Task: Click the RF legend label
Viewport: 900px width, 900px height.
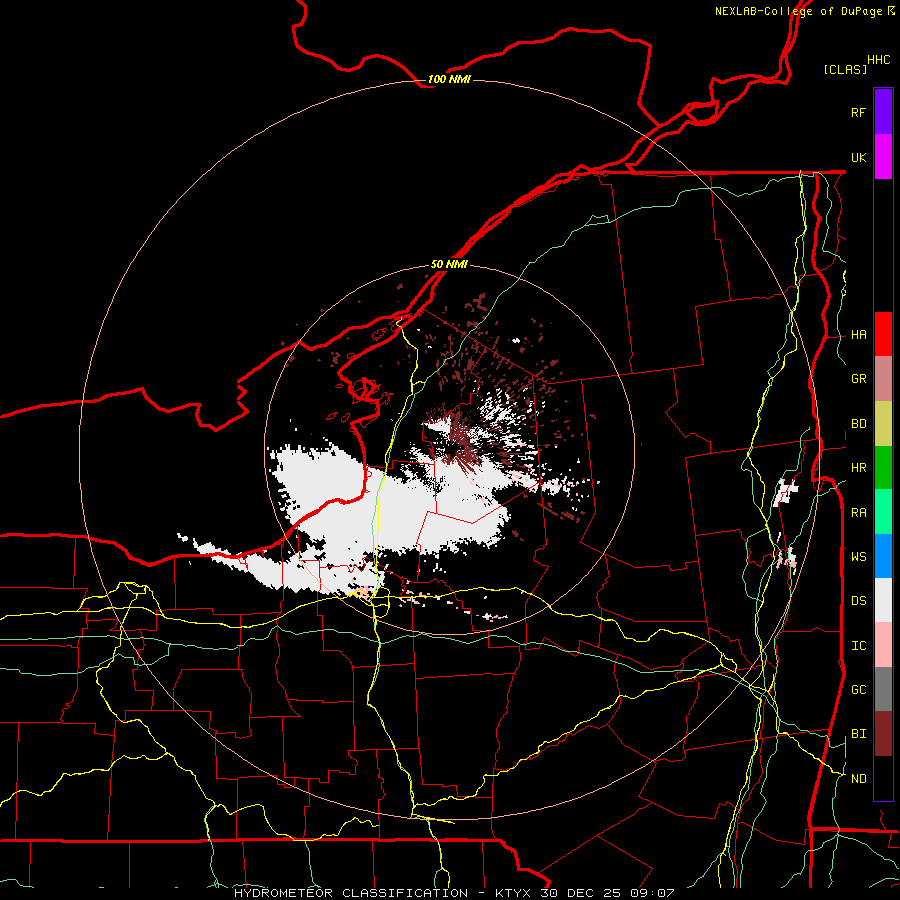Action: [x=858, y=112]
